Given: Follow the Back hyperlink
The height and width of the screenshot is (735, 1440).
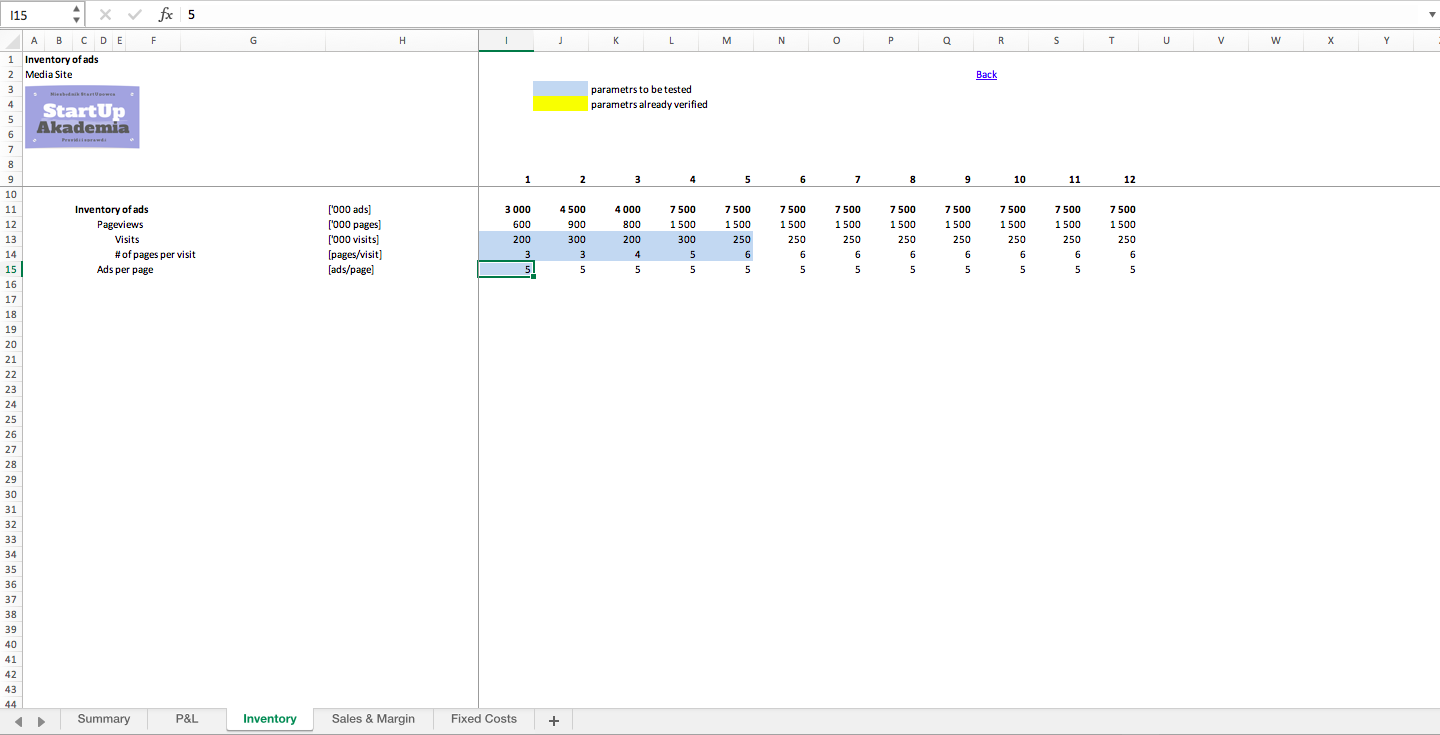Looking at the screenshot, I should tap(986, 75).
